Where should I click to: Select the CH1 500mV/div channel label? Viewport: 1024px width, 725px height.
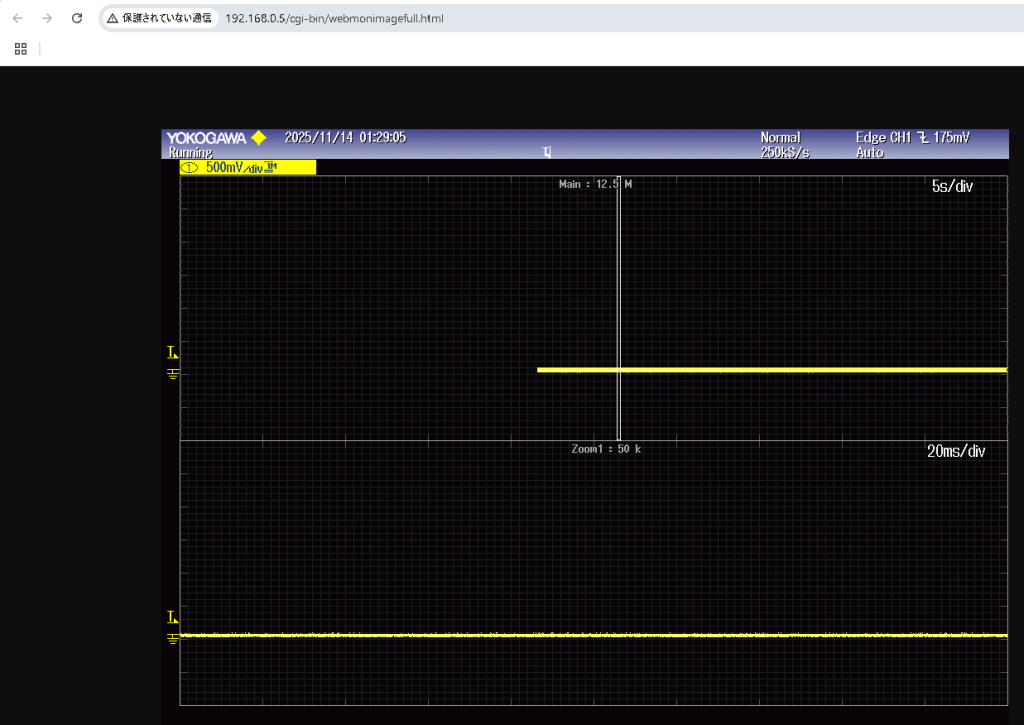[x=247, y=168]
